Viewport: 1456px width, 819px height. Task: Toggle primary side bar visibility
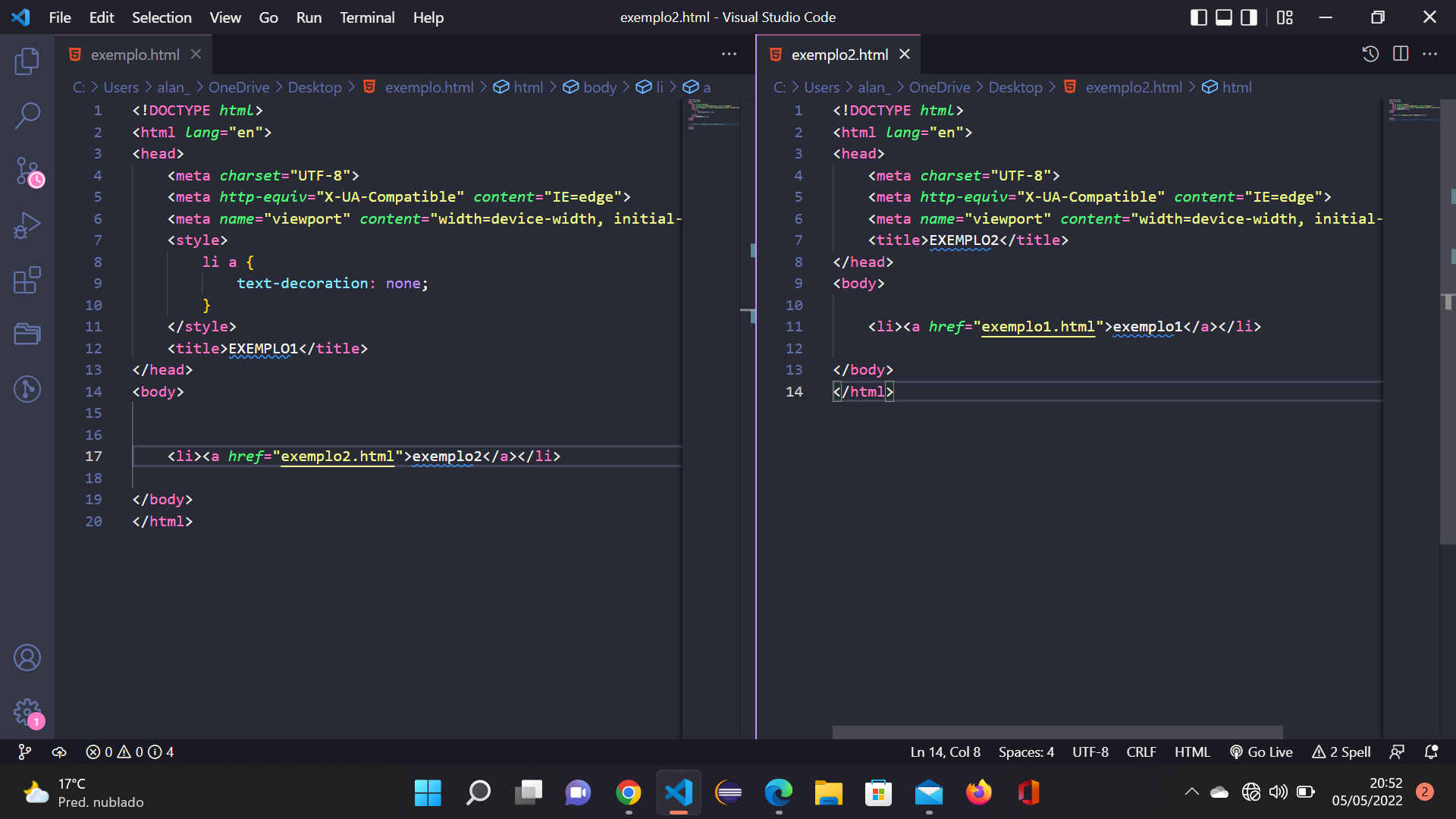pos(1199,17)
